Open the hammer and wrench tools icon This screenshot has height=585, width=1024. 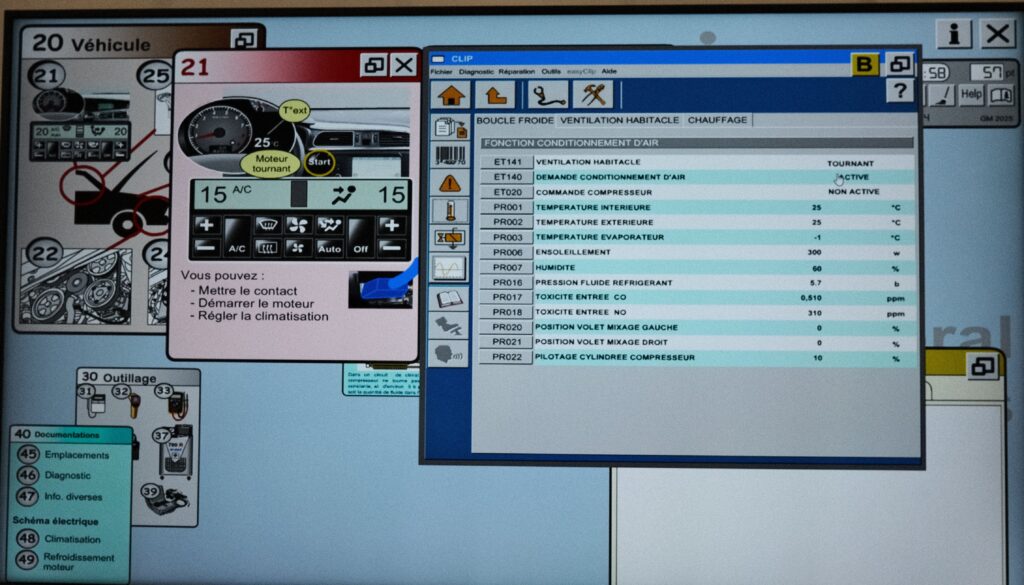point(593,95)
